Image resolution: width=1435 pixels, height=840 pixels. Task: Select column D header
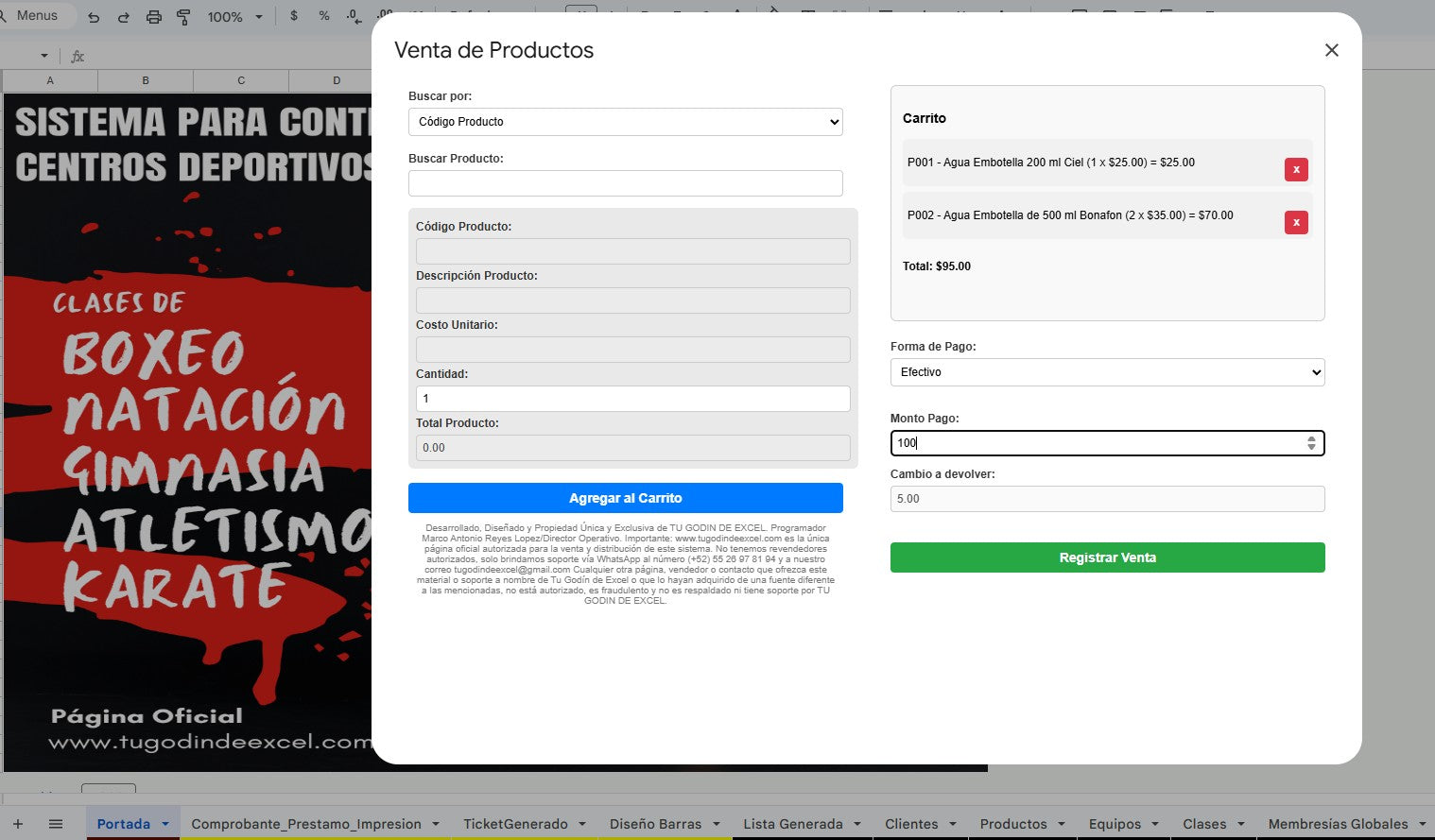(x=331, y=80)
